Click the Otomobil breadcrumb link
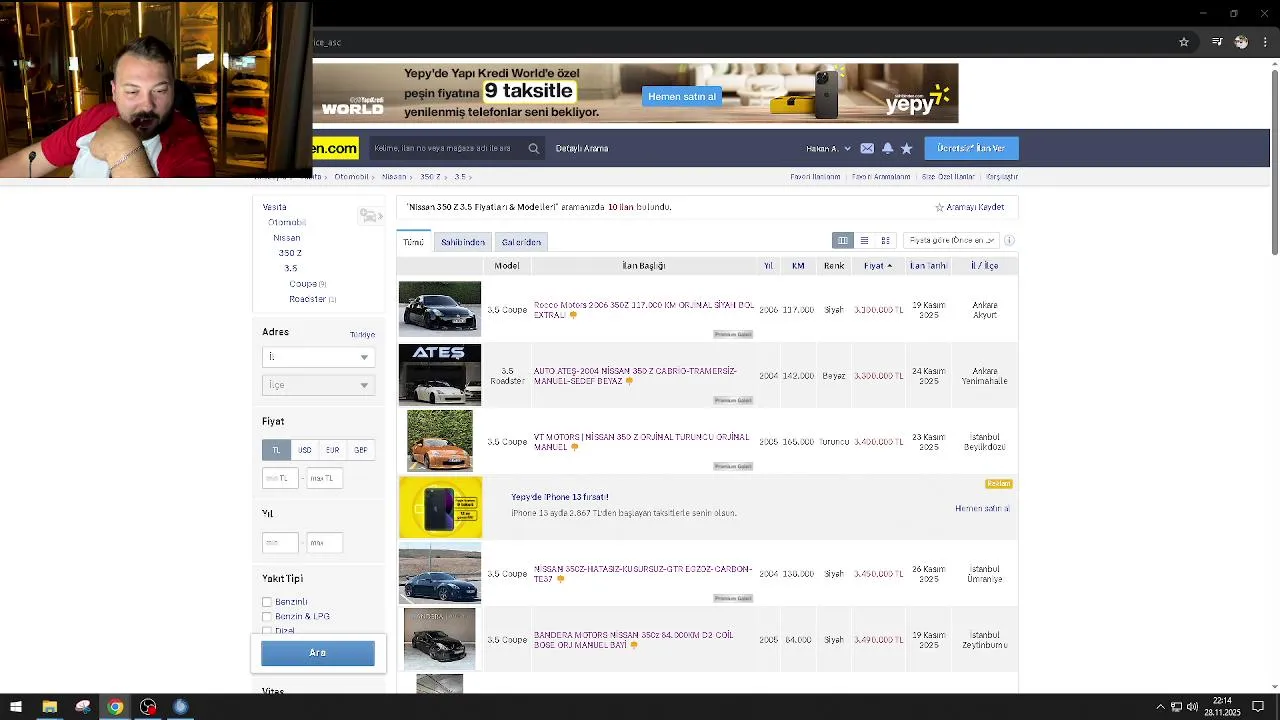 pyautogui.click(x=352, y=177)
